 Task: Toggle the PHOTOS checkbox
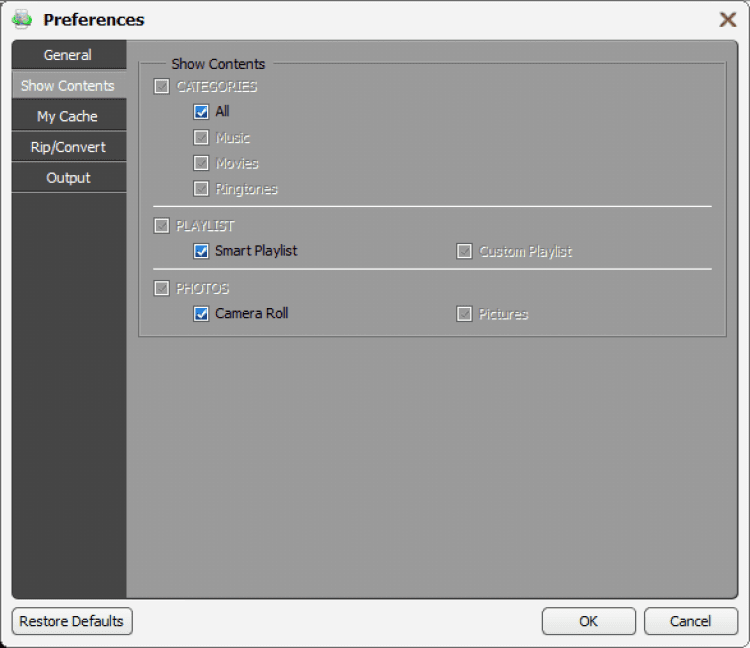(162, 289)
